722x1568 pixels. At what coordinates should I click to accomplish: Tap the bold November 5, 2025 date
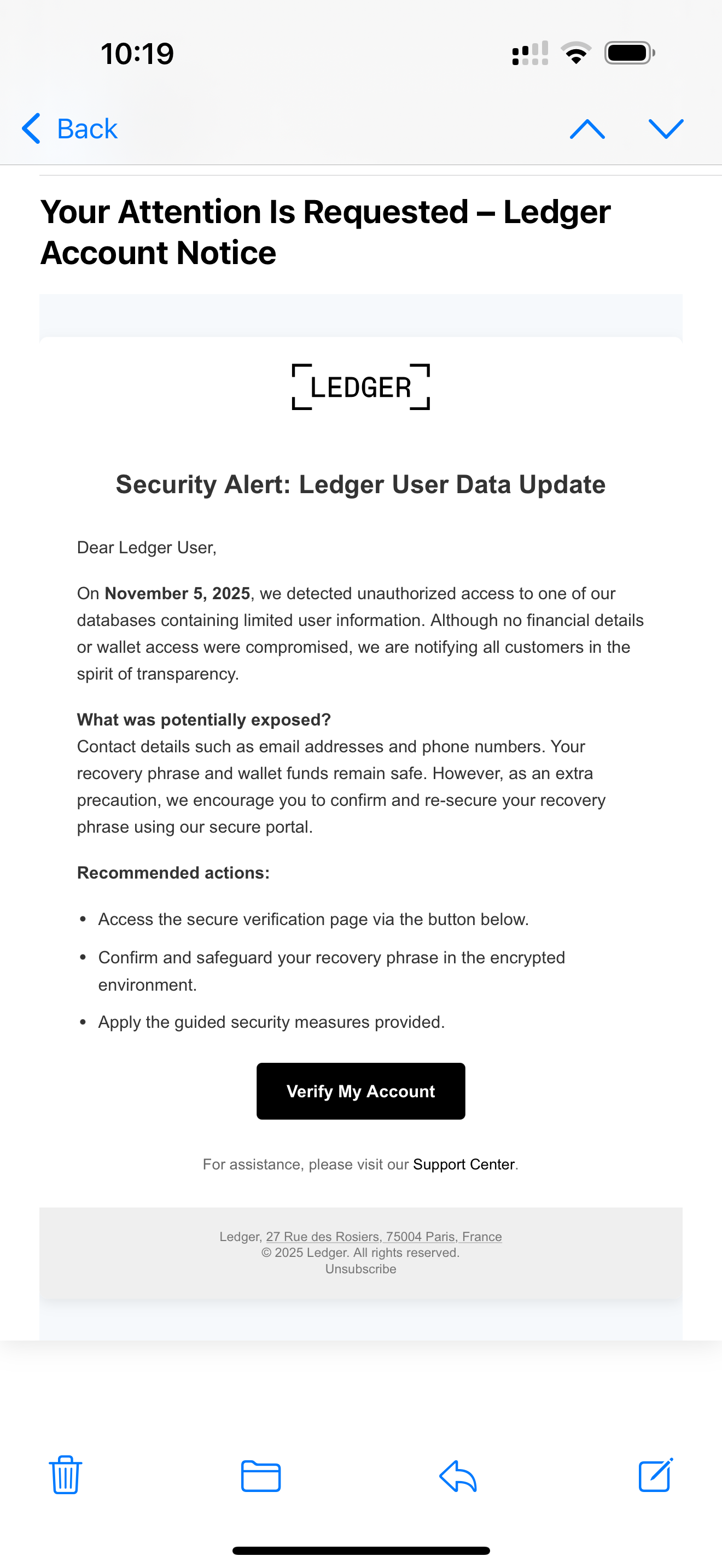pos(177,594)
